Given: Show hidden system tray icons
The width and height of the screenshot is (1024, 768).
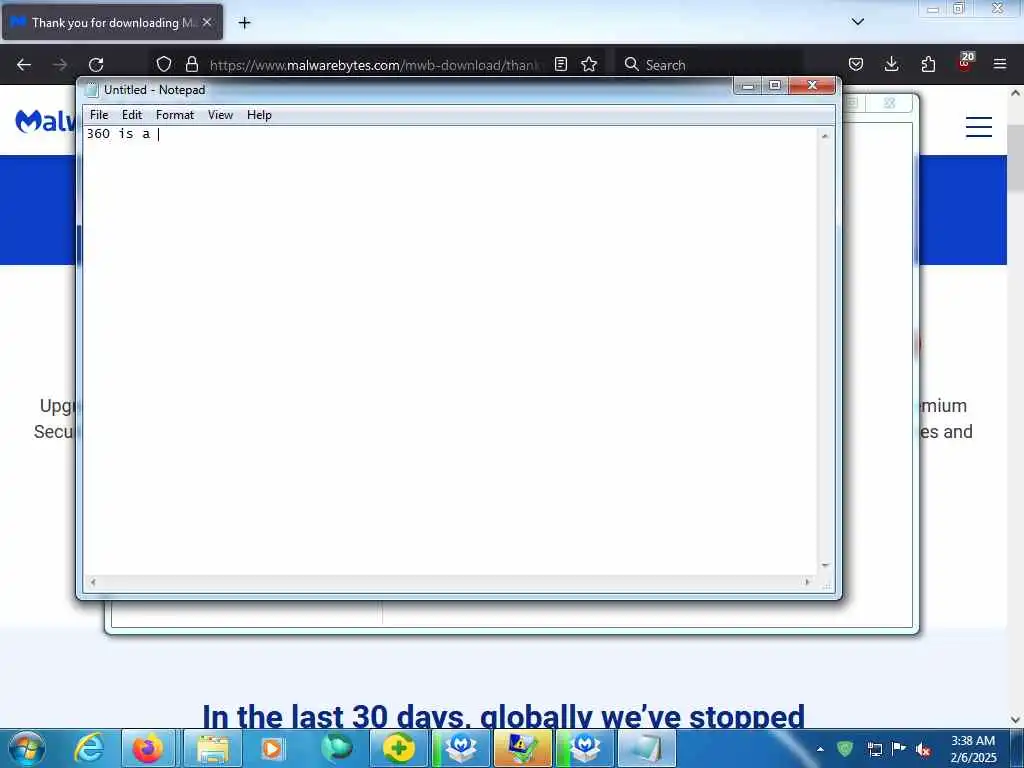Looking at the screenshot, I should (820, 749).
